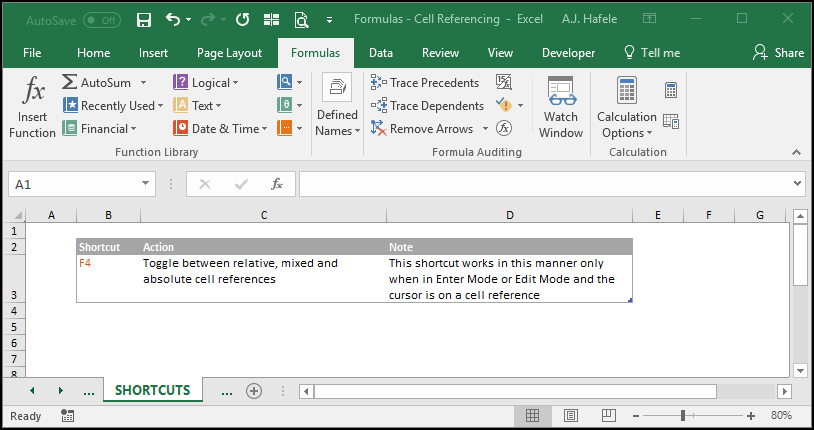The image size is (814, 430).
Task: Click the zoom slider handle
Action: (683, 415)
